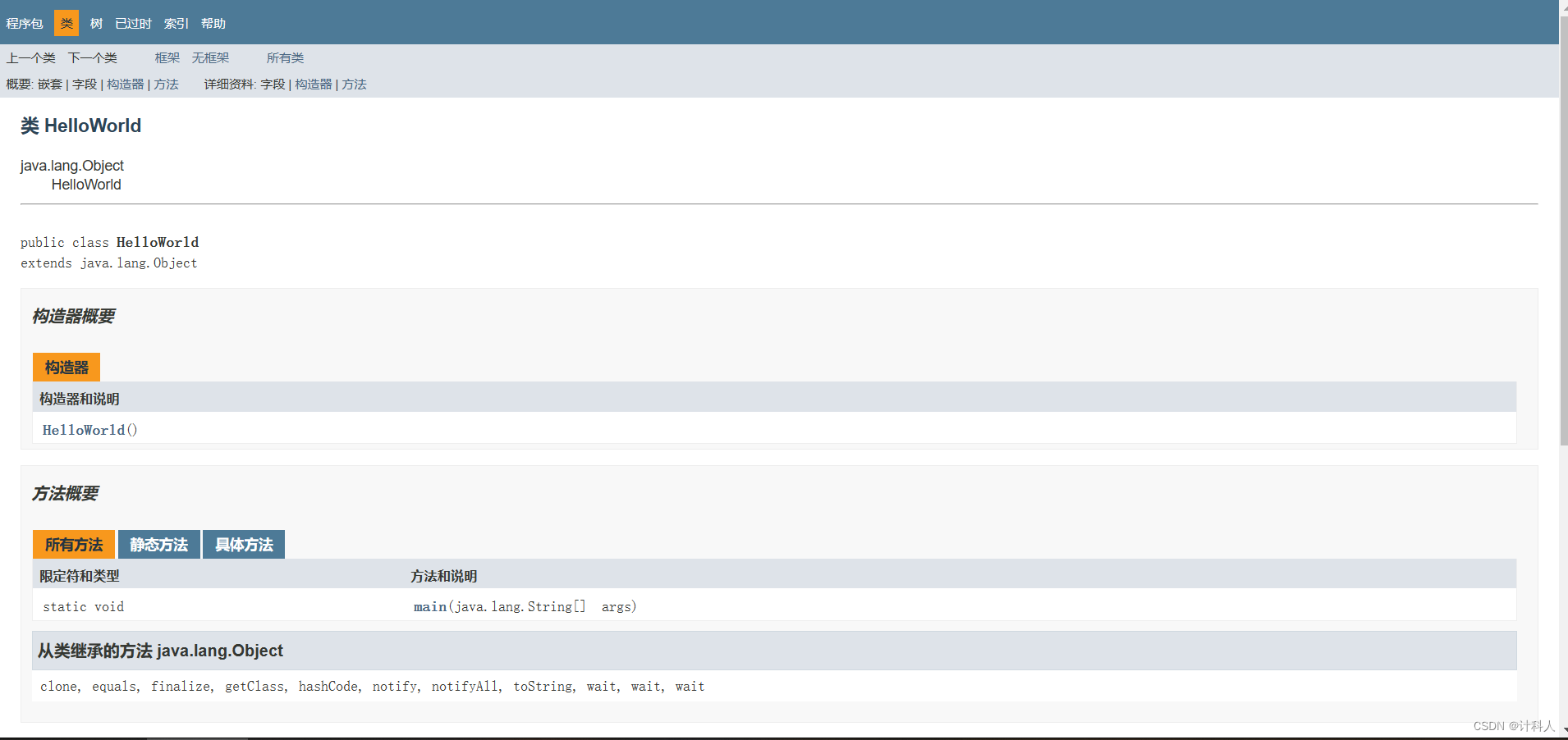Click the 框架 (Frames) link

point(166,57)
